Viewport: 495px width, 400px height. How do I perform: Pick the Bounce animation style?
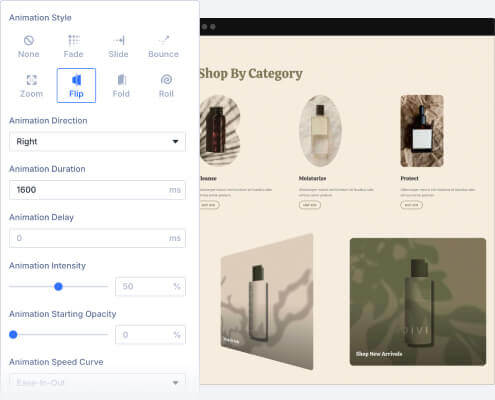(x=163, y=46)
